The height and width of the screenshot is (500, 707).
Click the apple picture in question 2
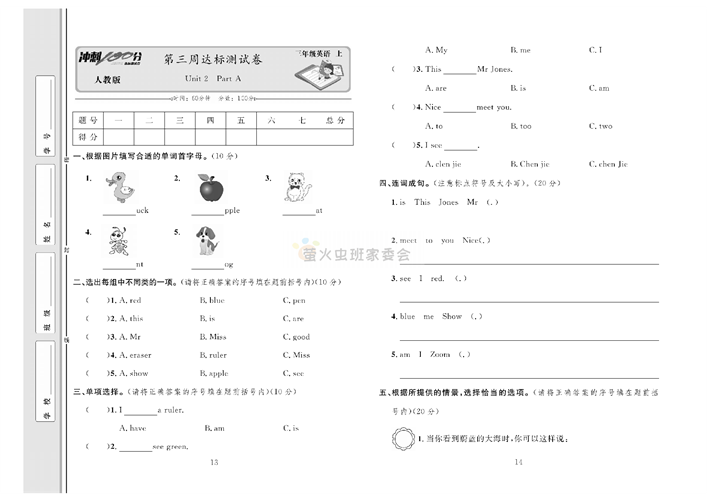(x=211, y=187)
